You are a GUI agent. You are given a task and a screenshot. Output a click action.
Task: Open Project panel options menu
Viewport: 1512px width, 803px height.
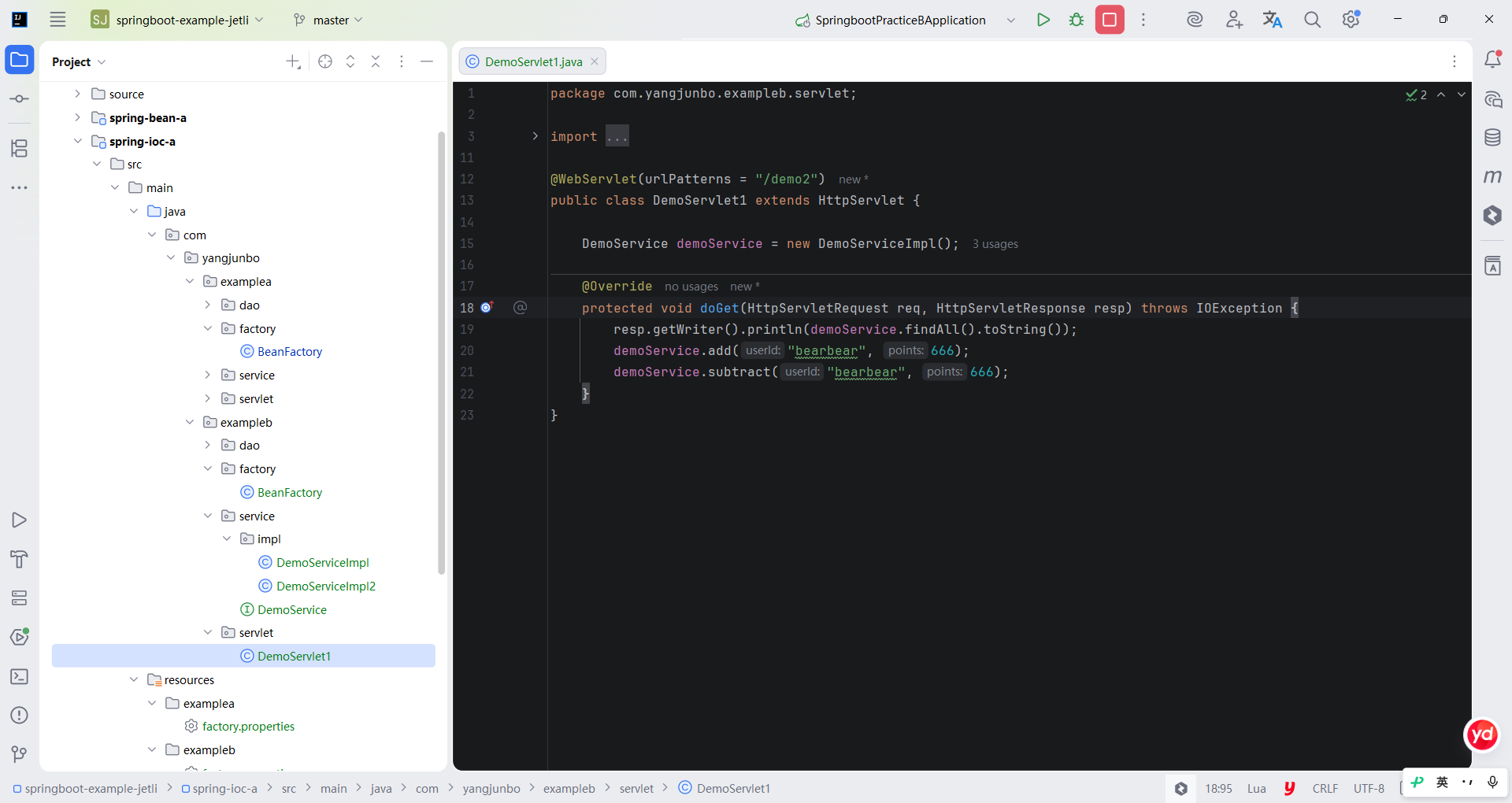point(402,61)
